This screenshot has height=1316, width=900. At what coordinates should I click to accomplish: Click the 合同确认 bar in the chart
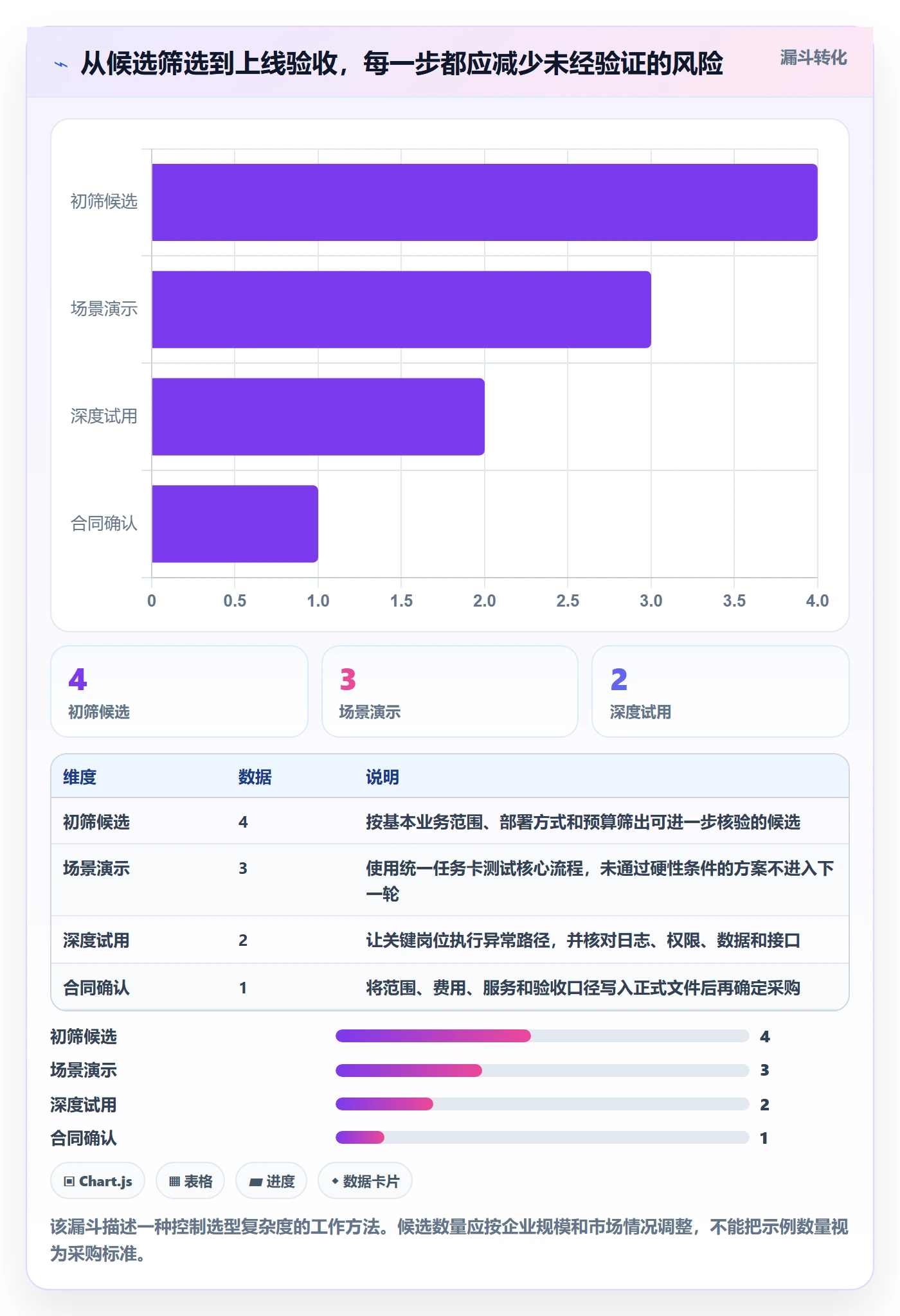point(235,524)
